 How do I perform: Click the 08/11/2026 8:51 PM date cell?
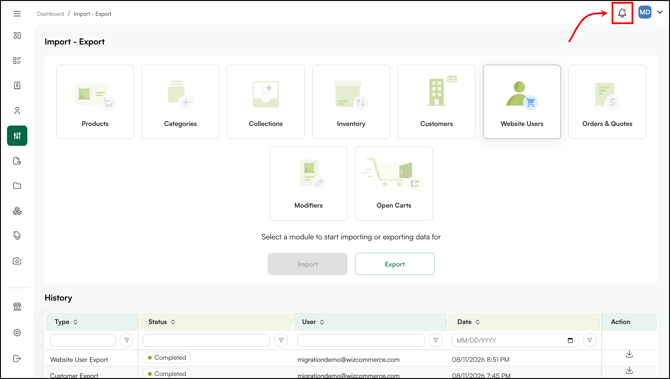tap(480, 360)
